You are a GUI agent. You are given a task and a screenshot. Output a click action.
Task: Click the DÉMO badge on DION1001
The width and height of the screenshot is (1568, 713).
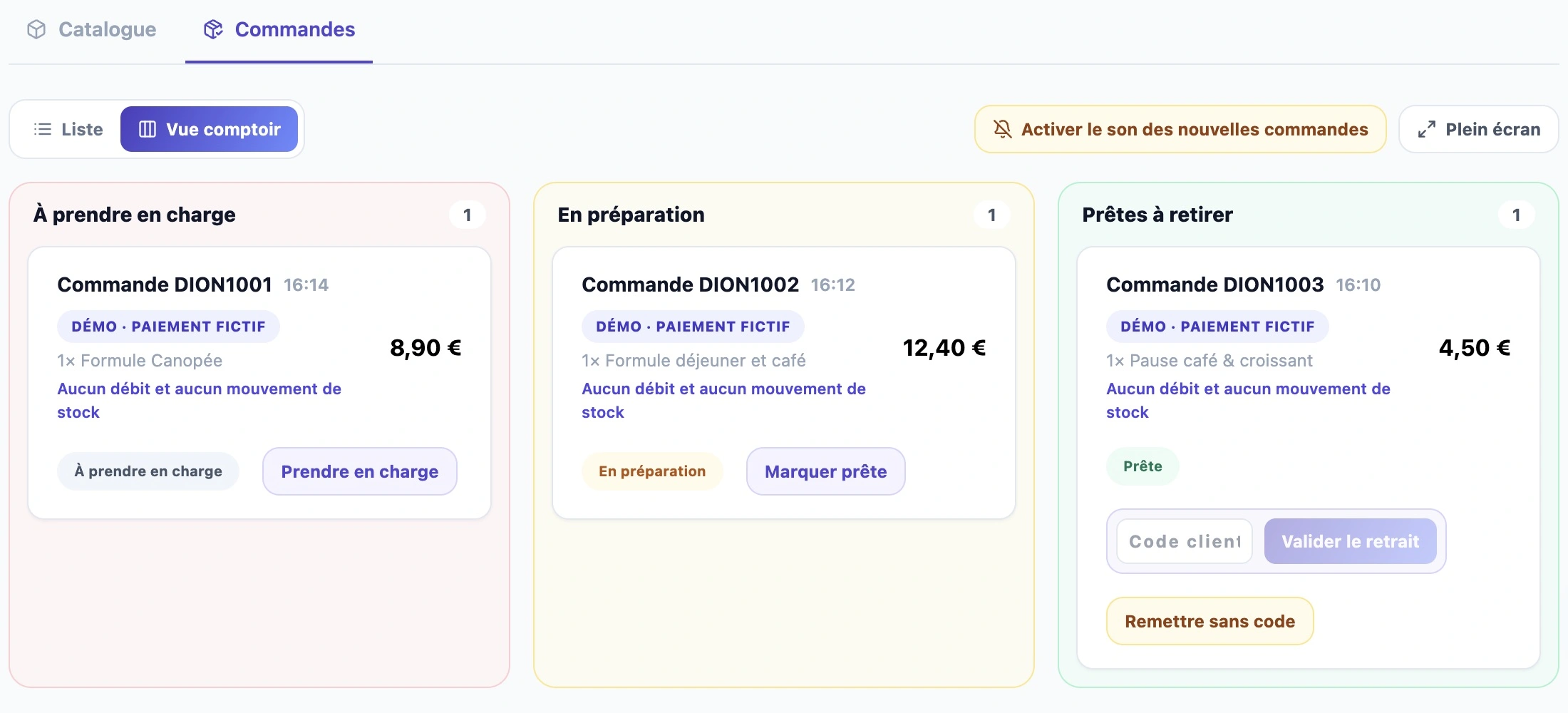pyautogui.click(x=168, y=327)
